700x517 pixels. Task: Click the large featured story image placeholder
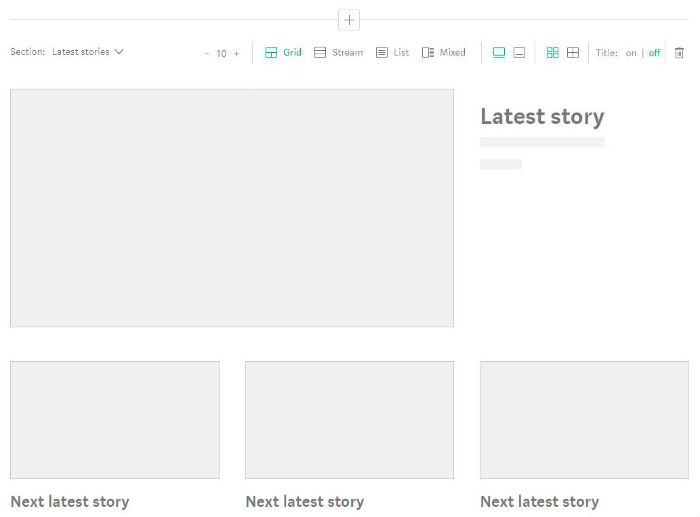[232, 208]
